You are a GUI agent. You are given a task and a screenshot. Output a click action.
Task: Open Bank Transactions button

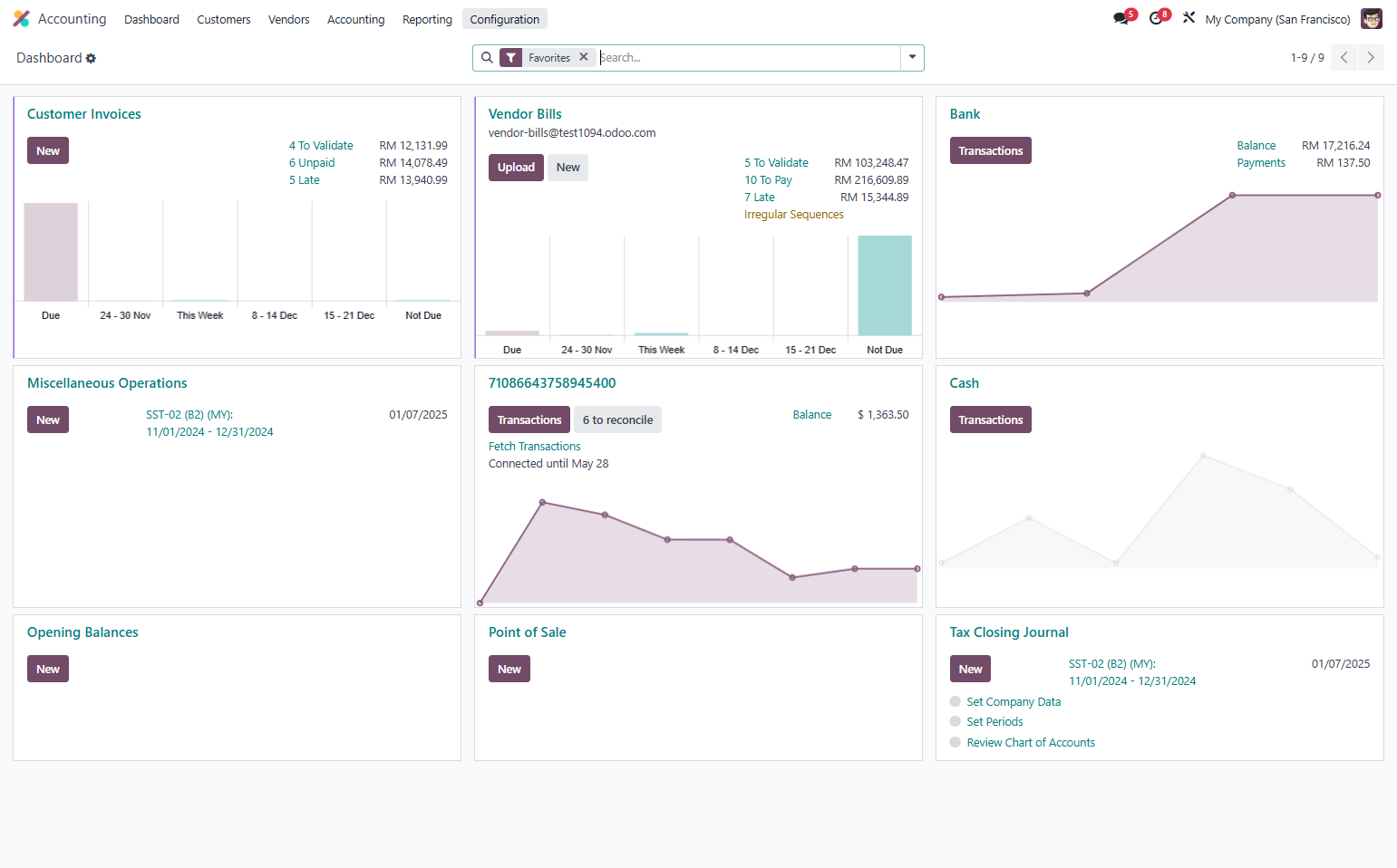[x=991, y=150]
